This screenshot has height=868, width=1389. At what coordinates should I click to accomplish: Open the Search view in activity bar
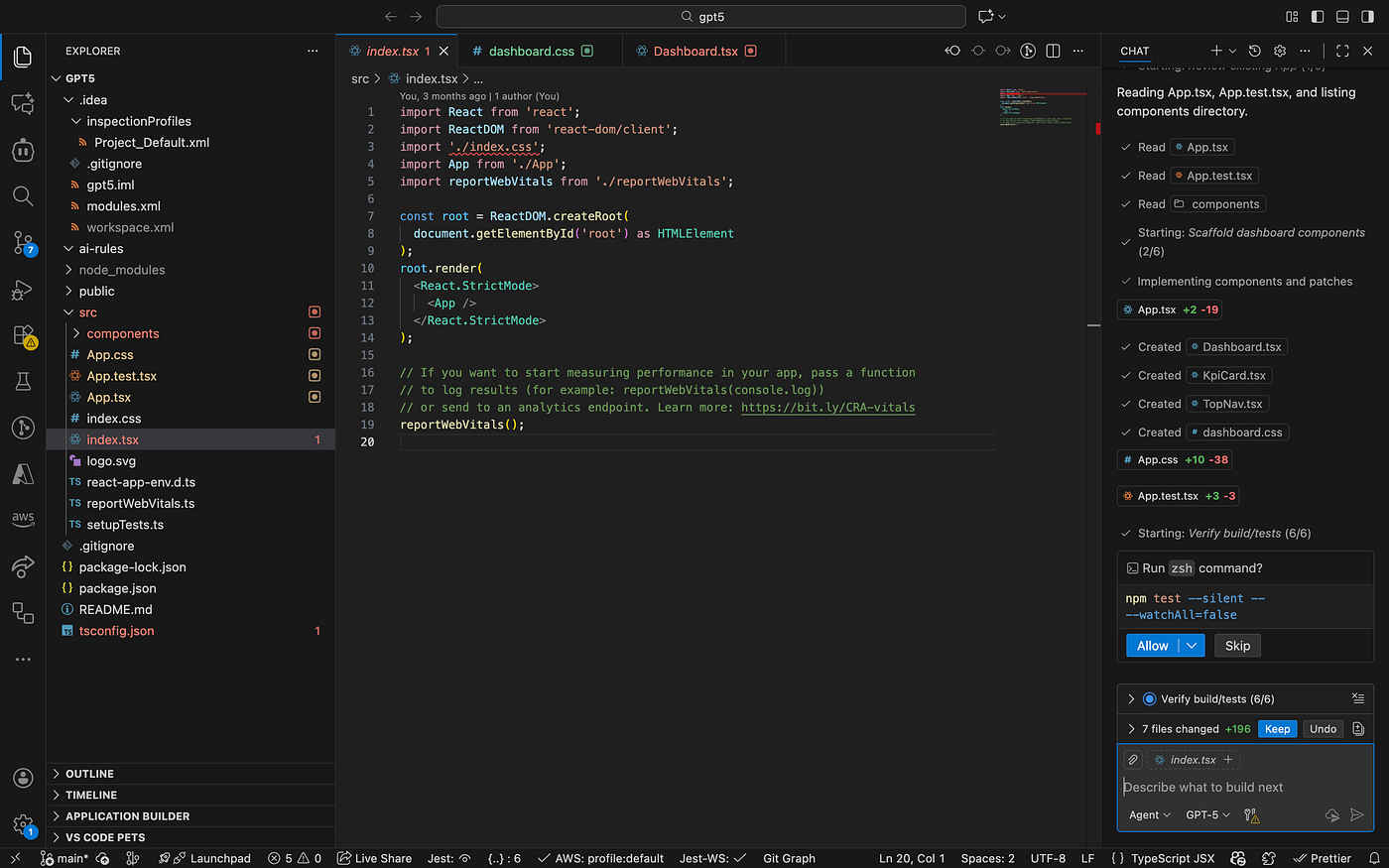coord(23,195)
